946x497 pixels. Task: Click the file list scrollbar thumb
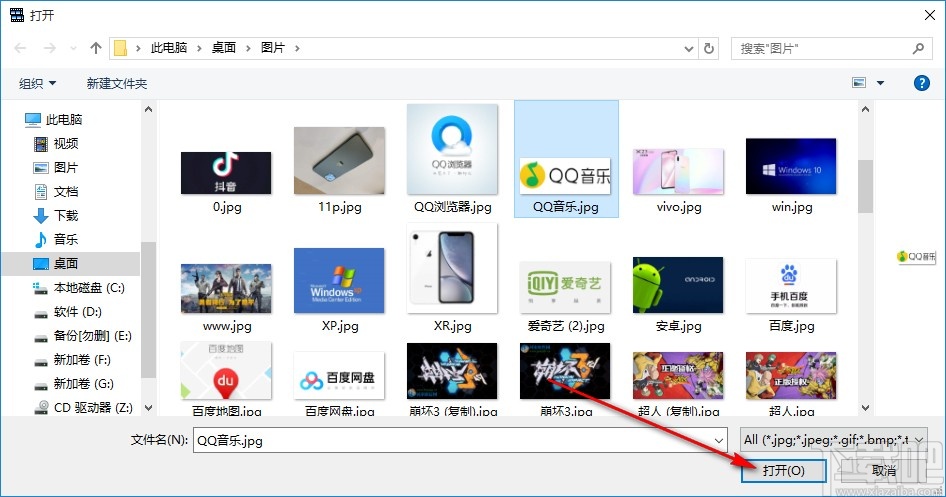point(865,186)
